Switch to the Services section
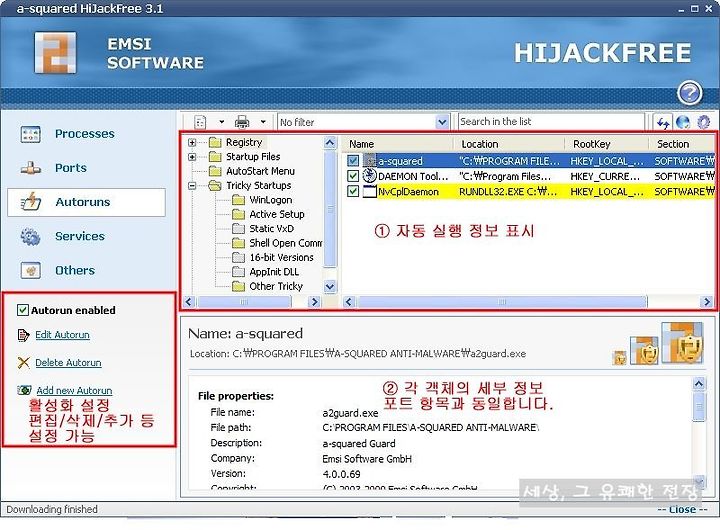This screenshot has width=720, height=530. tap(80, 236)
